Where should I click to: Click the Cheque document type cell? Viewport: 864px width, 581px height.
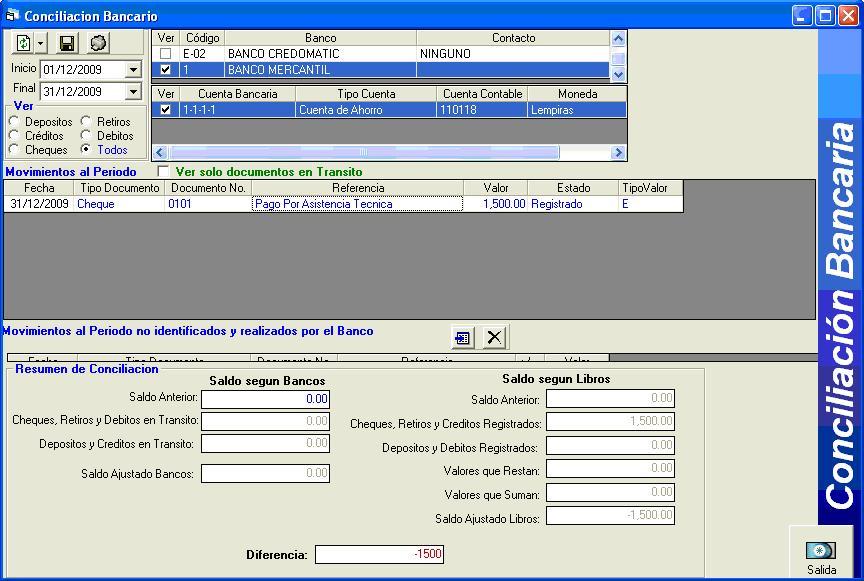point(120,204)
